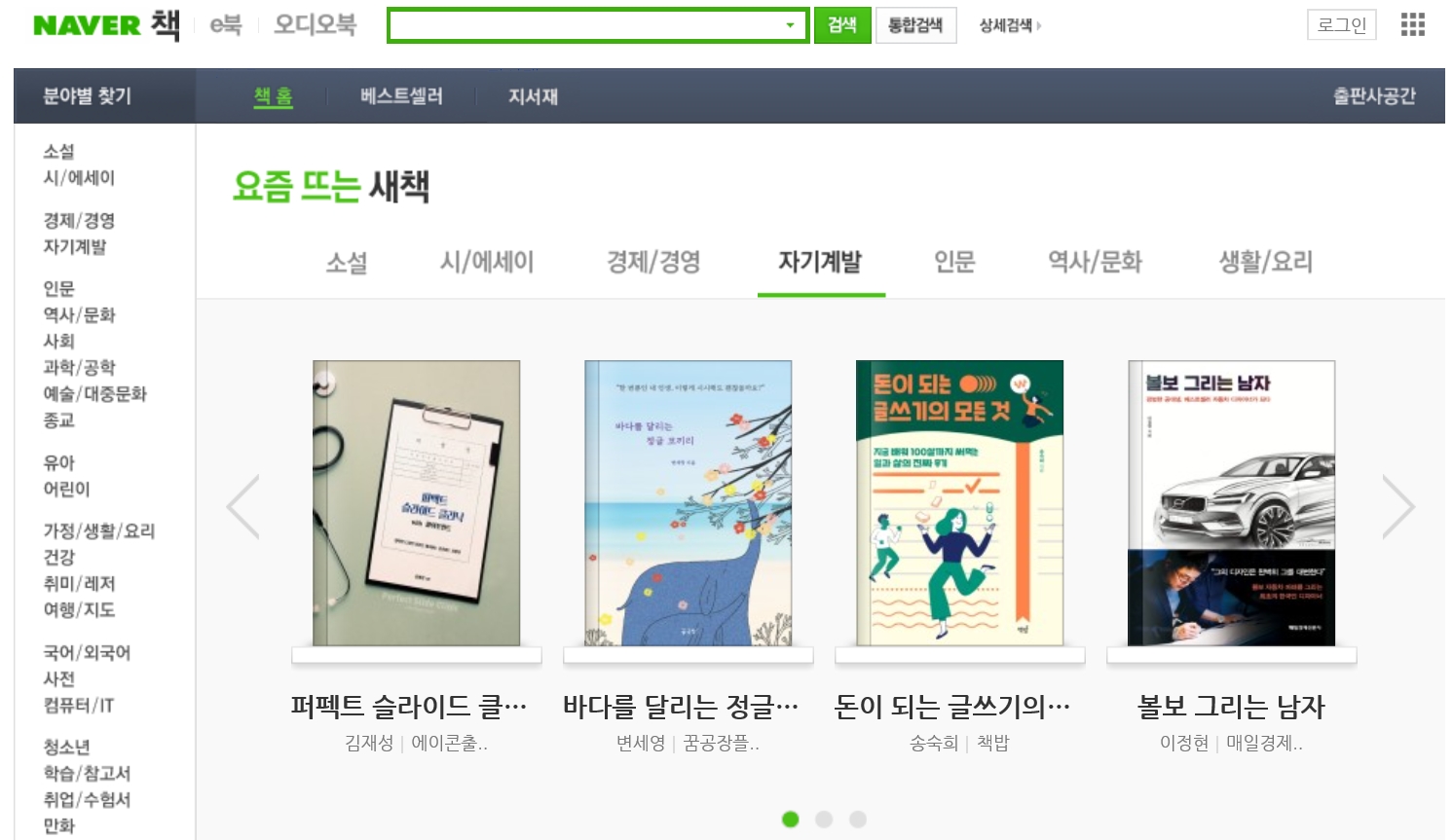Open the 볼보 그리는 남자 book cover
This screenshot has height=840, width=1453.
[1231, 503]
